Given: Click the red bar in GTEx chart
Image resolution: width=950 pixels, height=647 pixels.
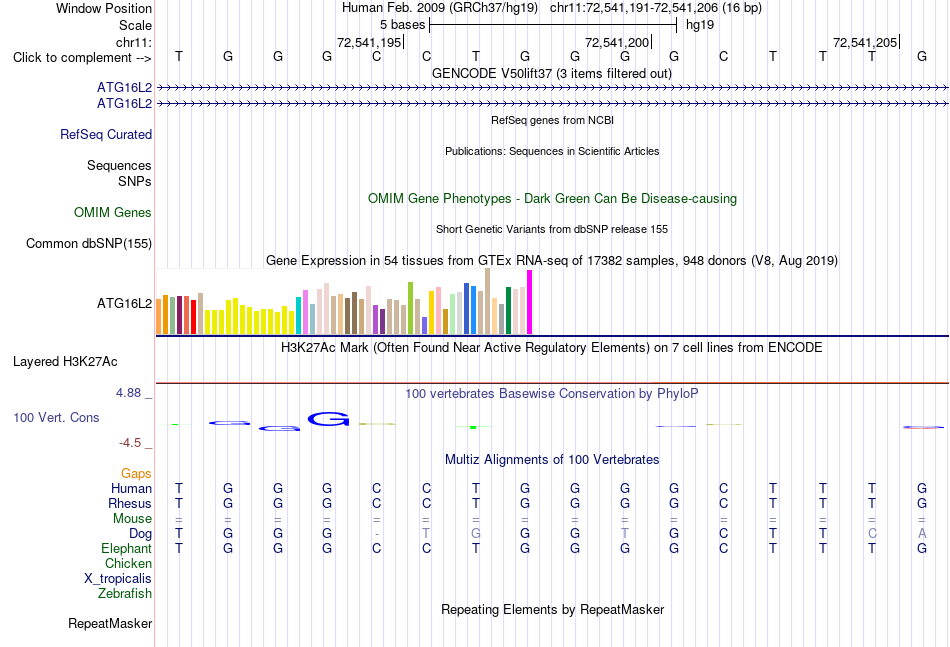Looking at the screenshot, I should click(x=193, y=317).
